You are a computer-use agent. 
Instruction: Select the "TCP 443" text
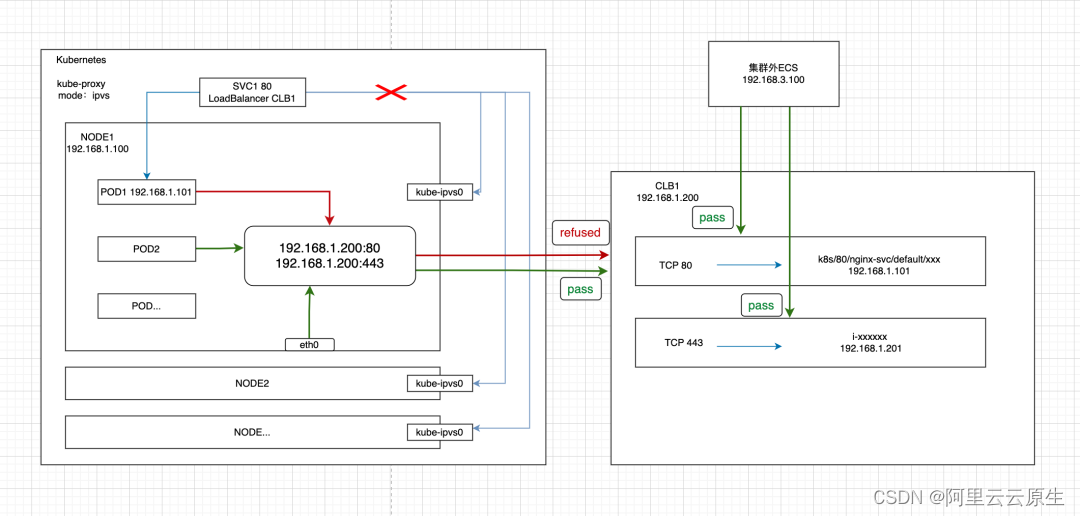[683, 342]
